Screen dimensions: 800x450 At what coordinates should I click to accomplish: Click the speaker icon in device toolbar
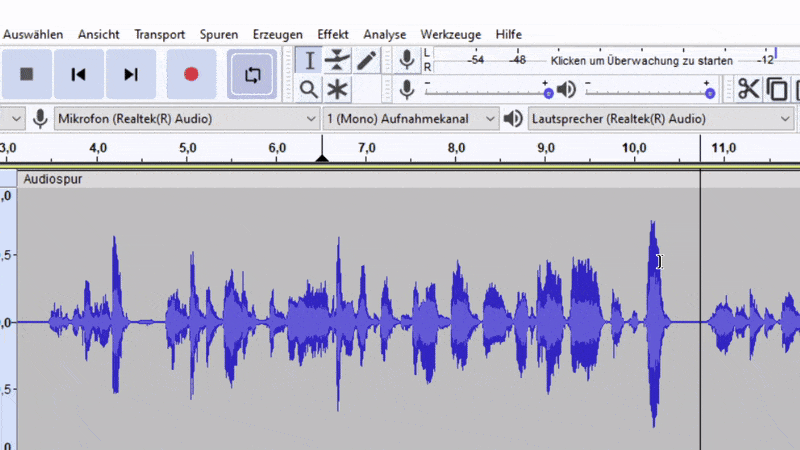(513, 119)
